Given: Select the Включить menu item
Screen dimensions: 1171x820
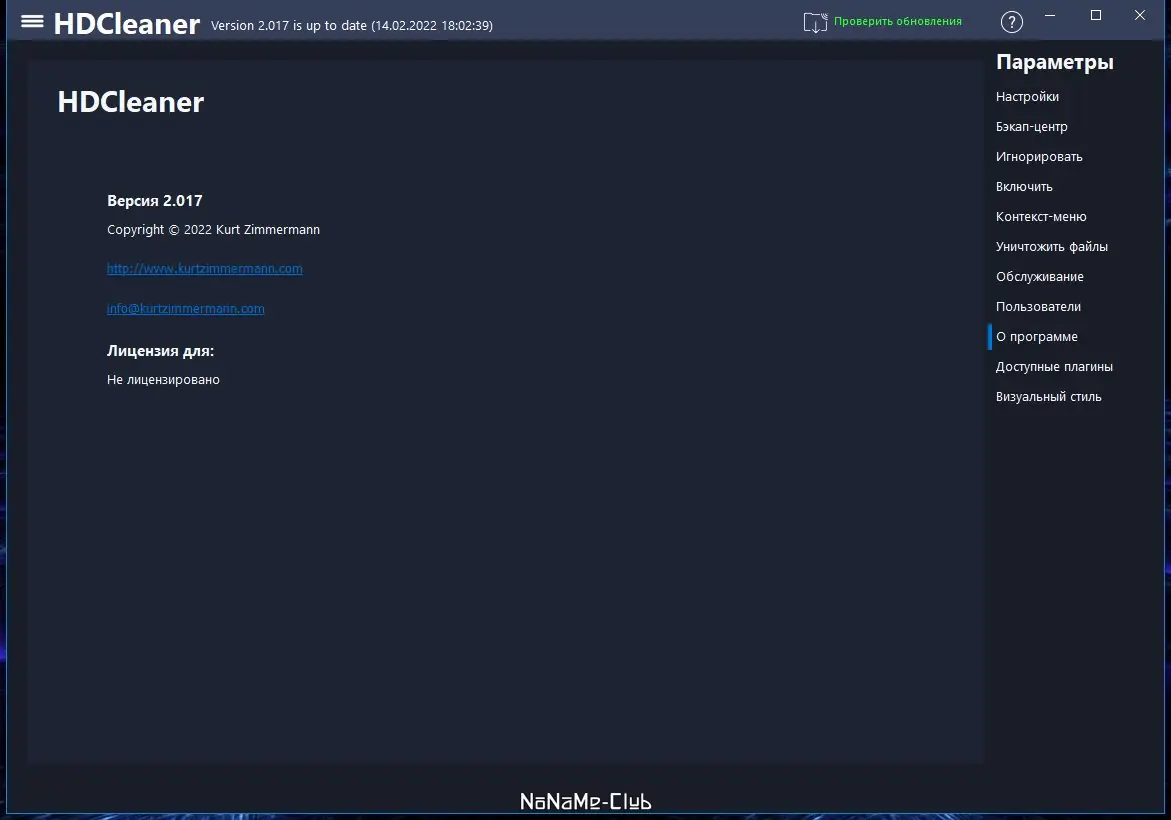Looking at the screenshot, I should click(1024, 186).
